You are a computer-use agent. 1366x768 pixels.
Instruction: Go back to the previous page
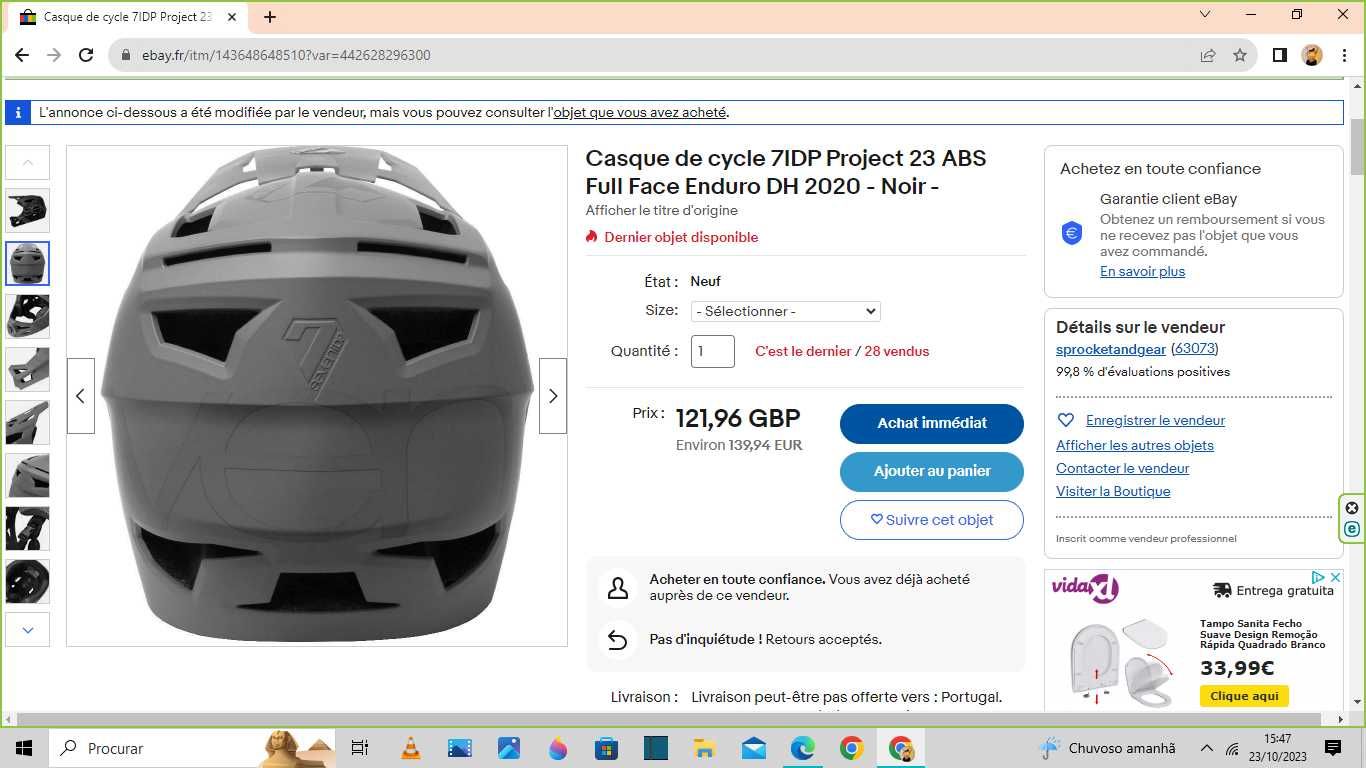(x=22, y=55)
